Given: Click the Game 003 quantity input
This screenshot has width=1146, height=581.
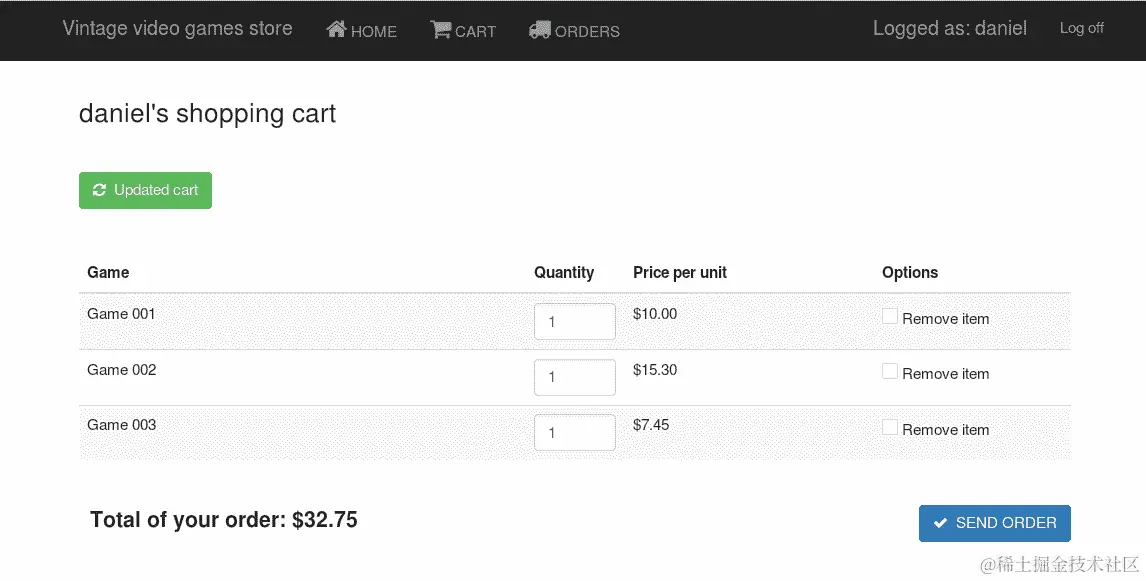Looking at the screenshot, I should (x=574, y=433).
